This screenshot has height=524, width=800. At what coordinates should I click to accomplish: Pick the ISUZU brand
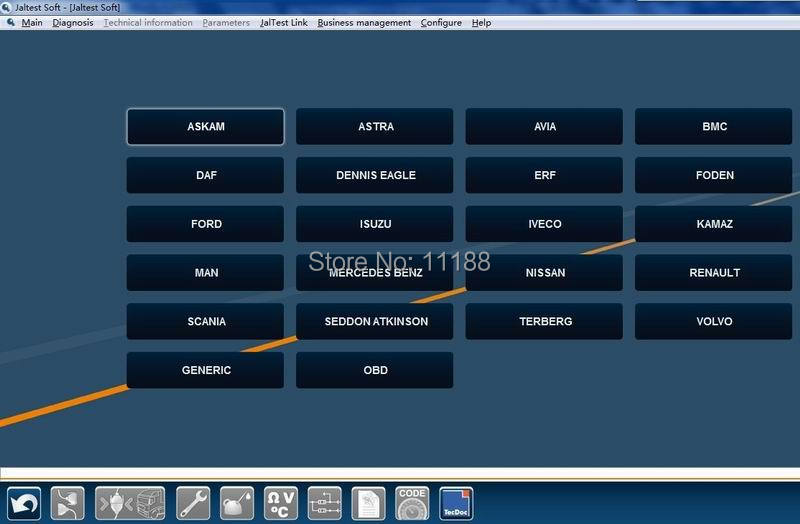pyautogui.click(x=375, y=224)
